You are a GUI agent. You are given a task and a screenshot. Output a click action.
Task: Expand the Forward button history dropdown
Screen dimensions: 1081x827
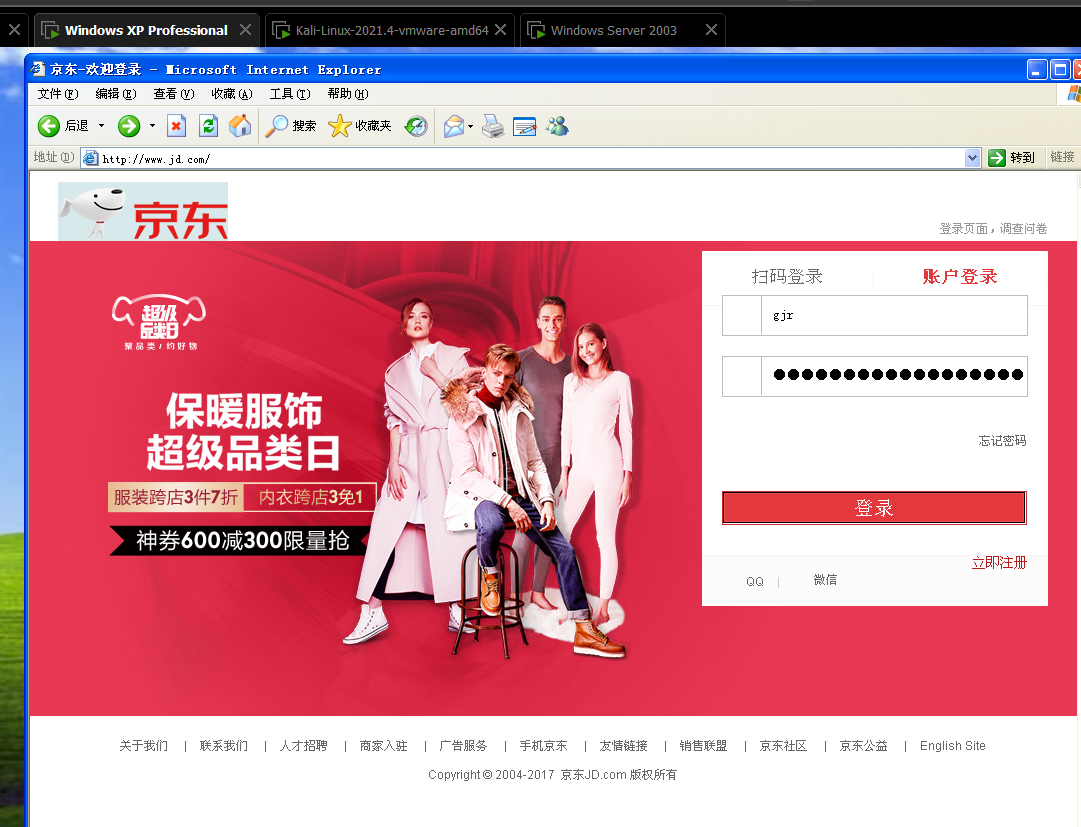pos(152,126)
